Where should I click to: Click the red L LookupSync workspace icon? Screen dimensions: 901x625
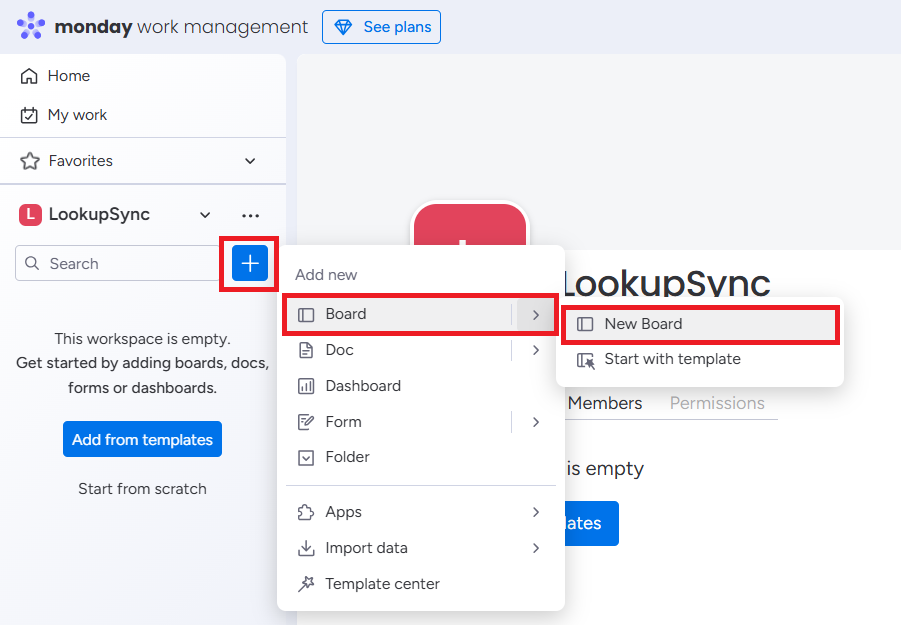pyautogui.click(x=30, y=214)
